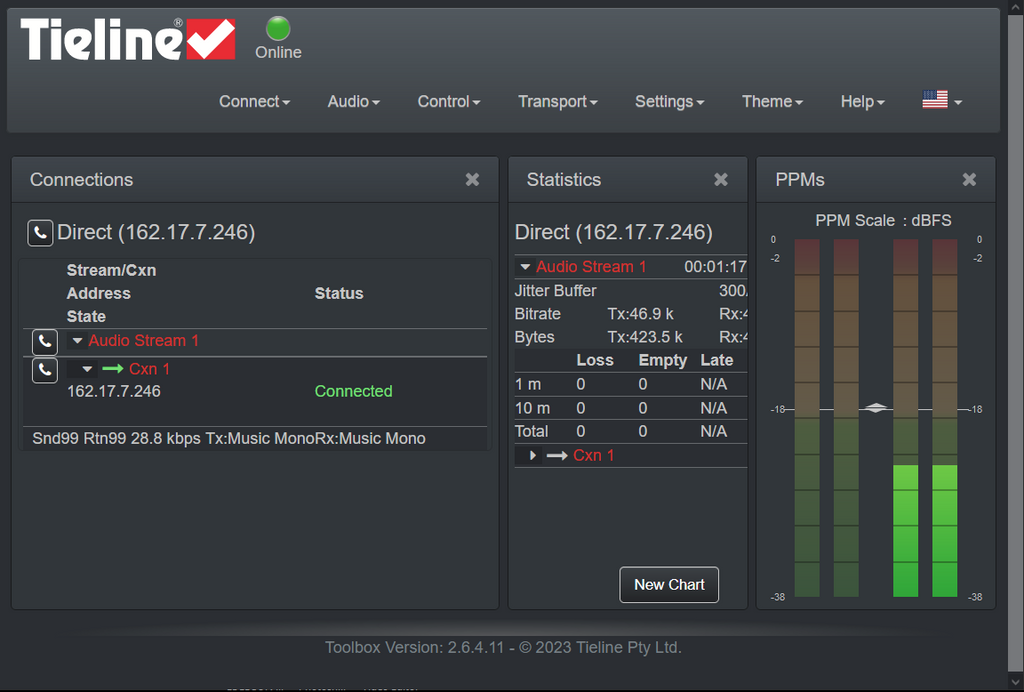Close the PPMs panel

[x=969, y=180]
